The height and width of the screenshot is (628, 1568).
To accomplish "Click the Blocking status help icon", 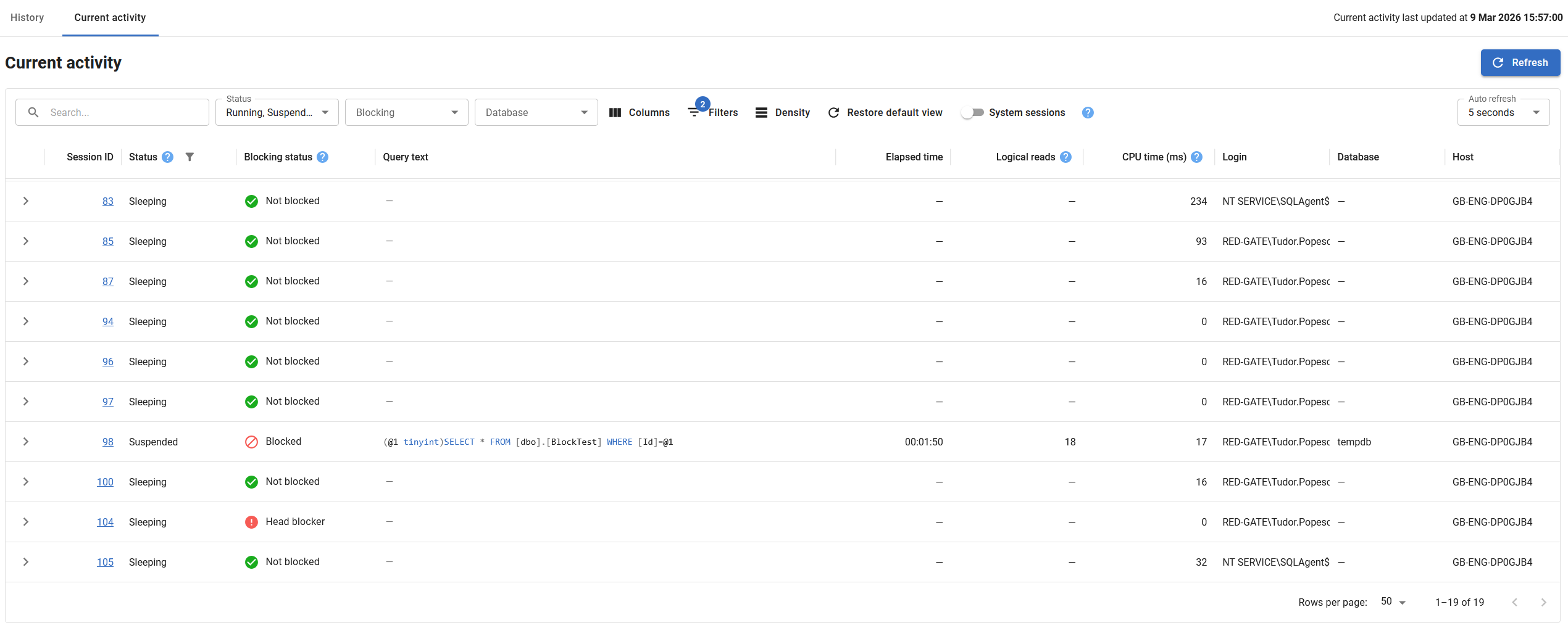I will [322, 157].
